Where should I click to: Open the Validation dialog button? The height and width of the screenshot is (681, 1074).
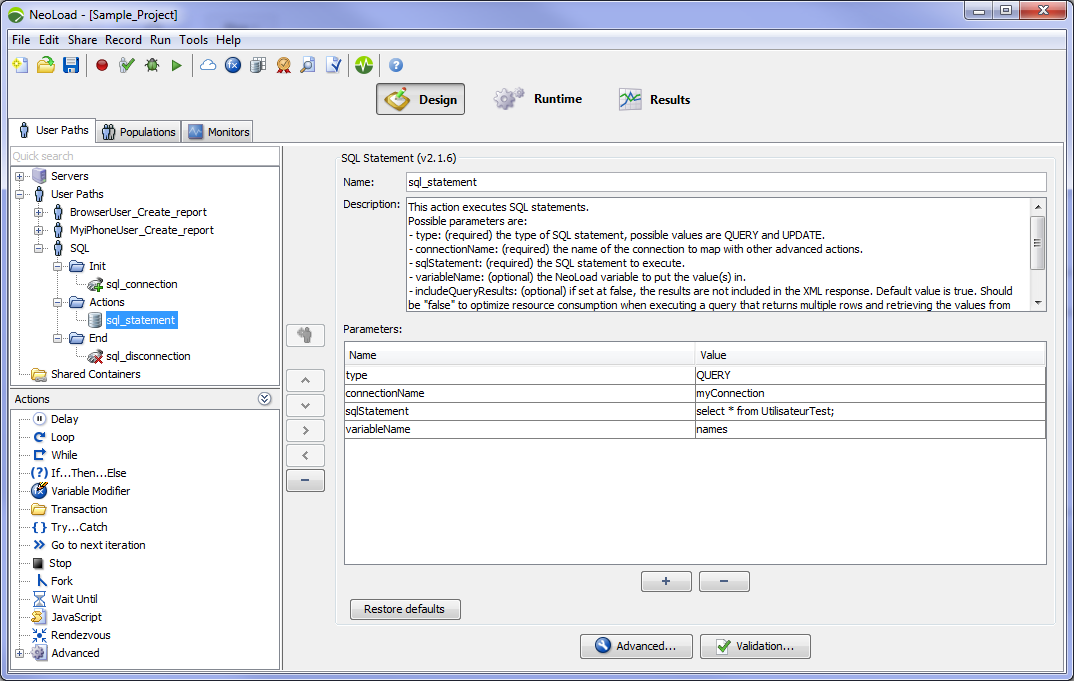(x=755, y=646)
